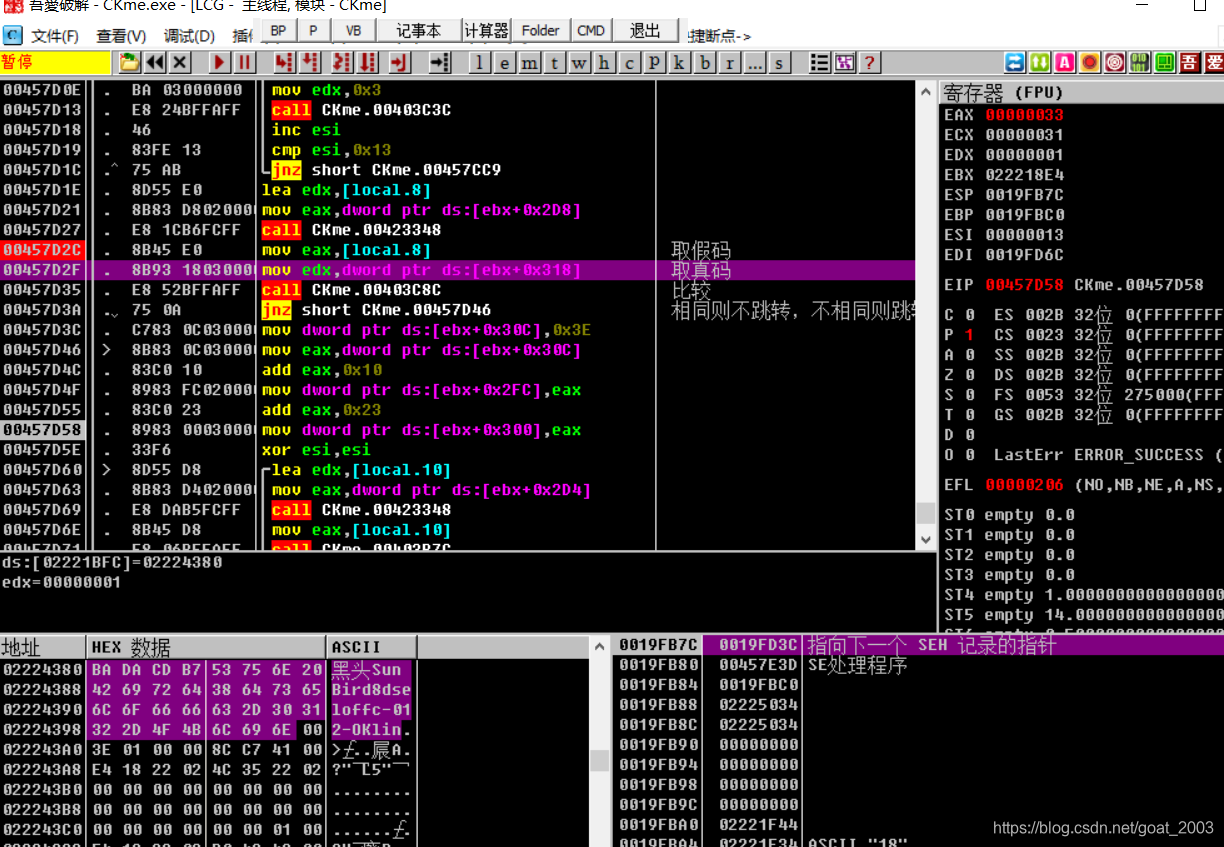Click the 地址 column header in dump

(x=42, y=647)
